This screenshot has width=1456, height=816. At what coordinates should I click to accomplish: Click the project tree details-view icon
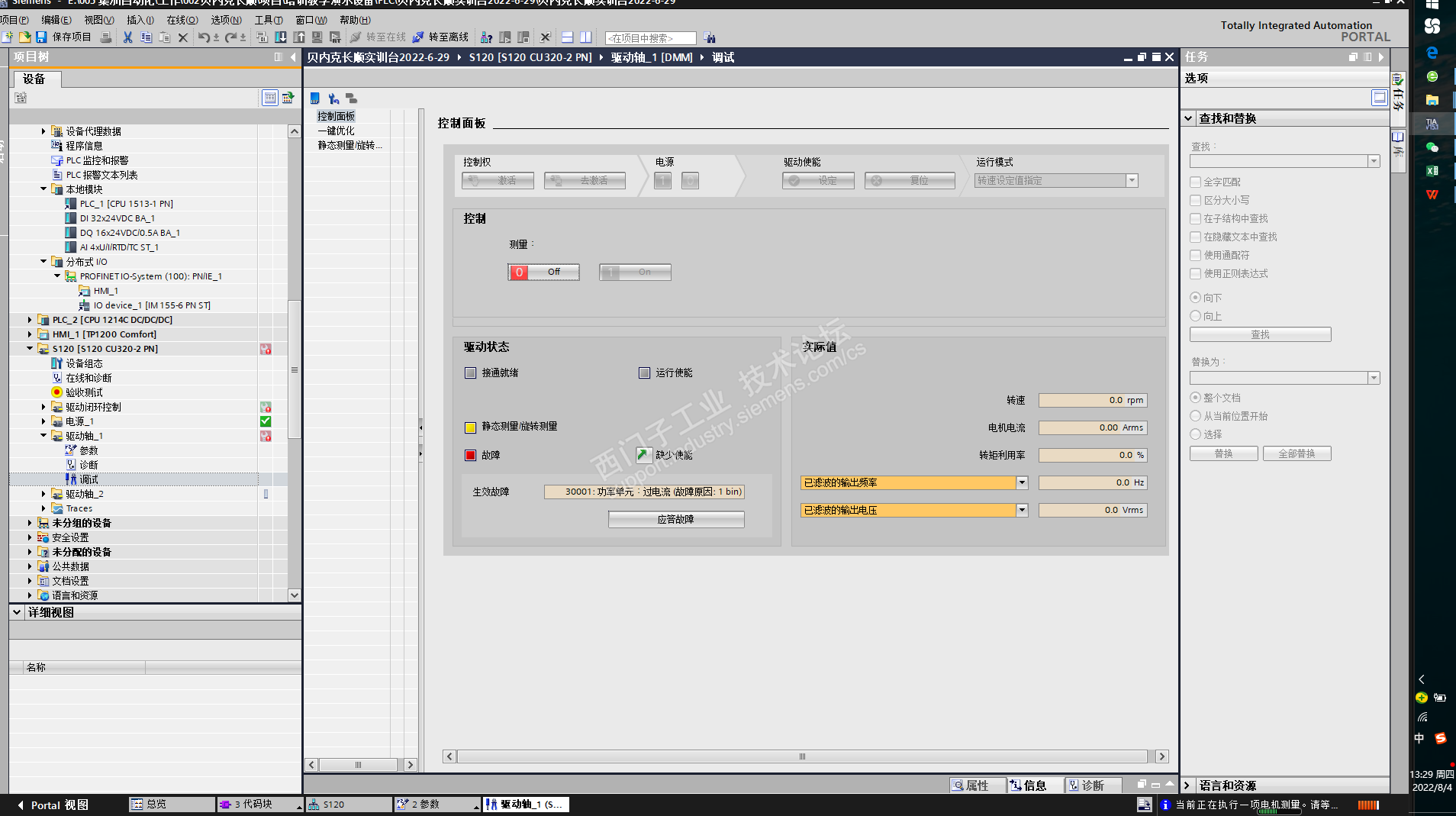coord(270,97)
